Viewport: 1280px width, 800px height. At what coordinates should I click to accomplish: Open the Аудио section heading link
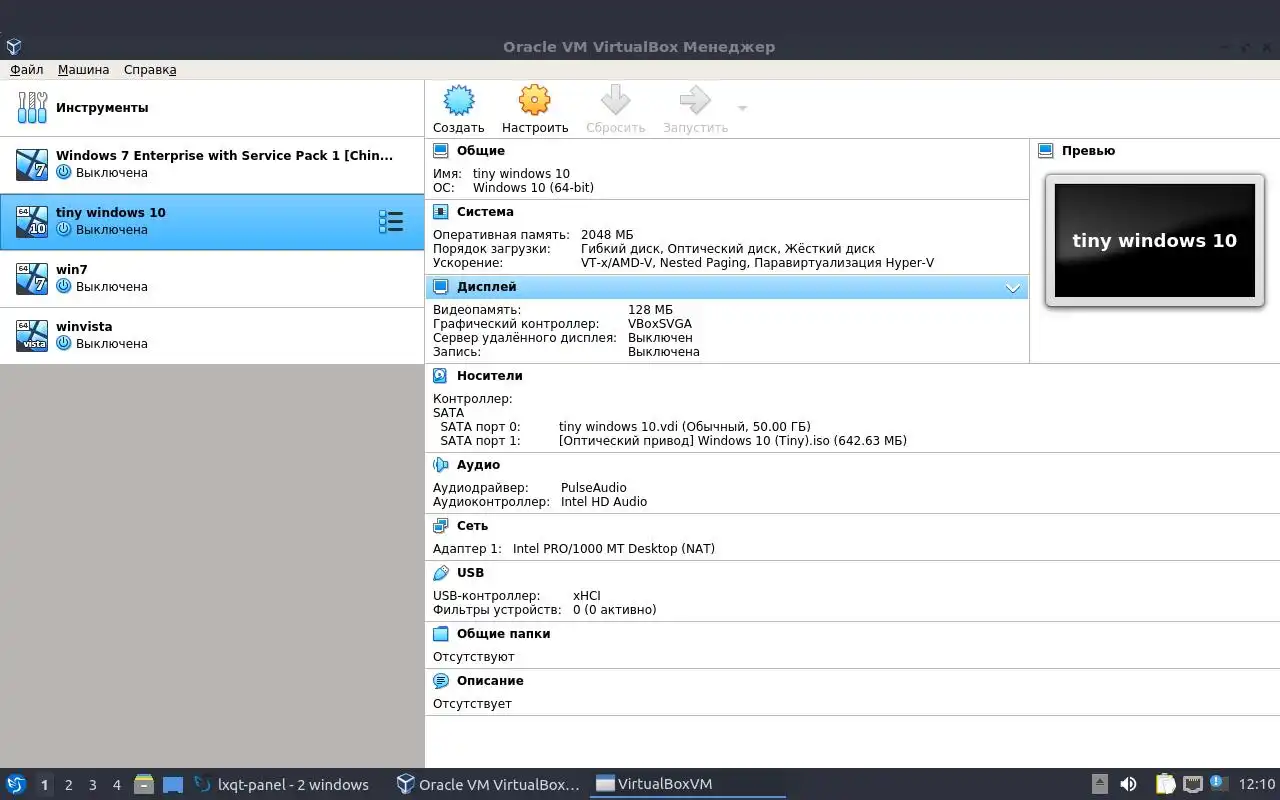point(478,465)
